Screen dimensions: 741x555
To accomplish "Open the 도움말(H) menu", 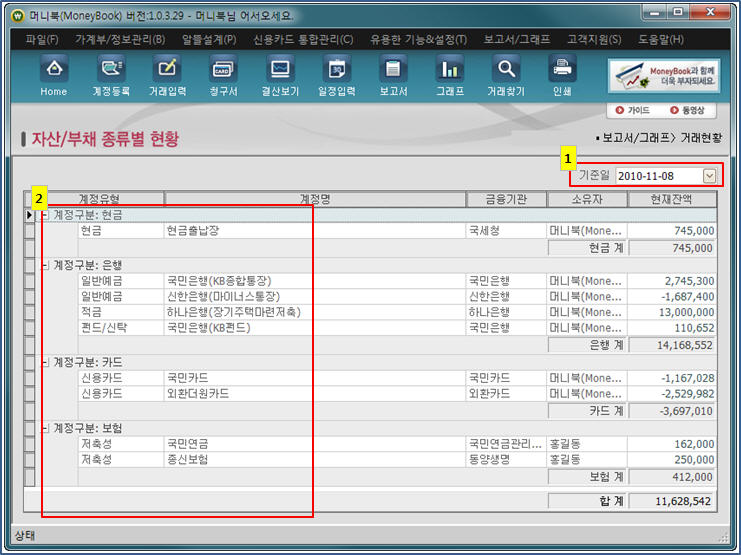I will [x=661, y=40].
